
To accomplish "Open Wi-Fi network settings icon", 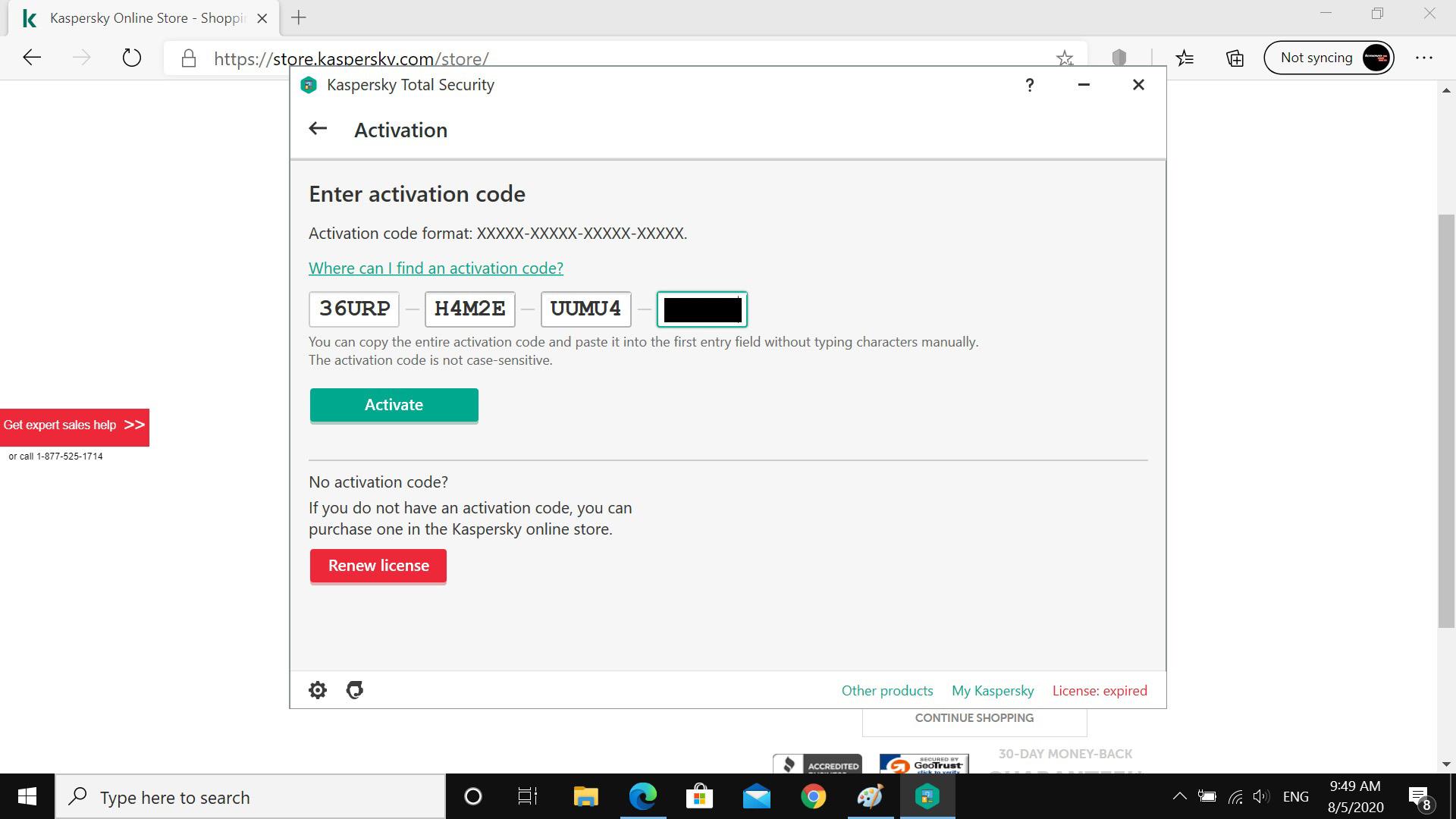I will point(1235,796).
